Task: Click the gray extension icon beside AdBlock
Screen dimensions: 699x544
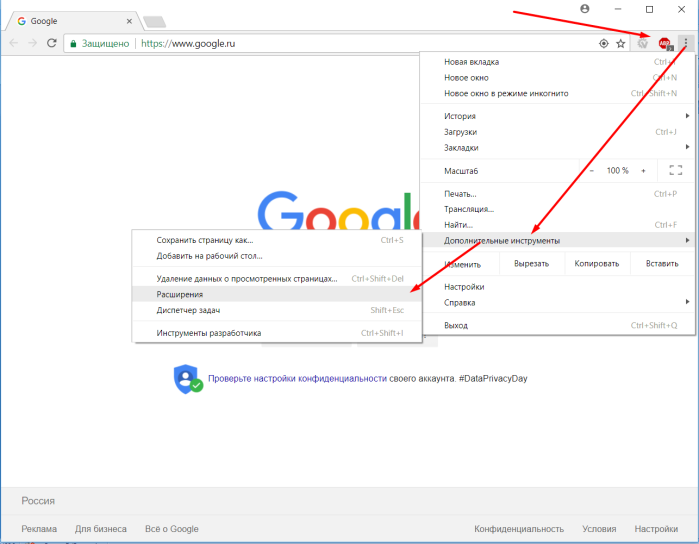Action: [x=642, y=43]
